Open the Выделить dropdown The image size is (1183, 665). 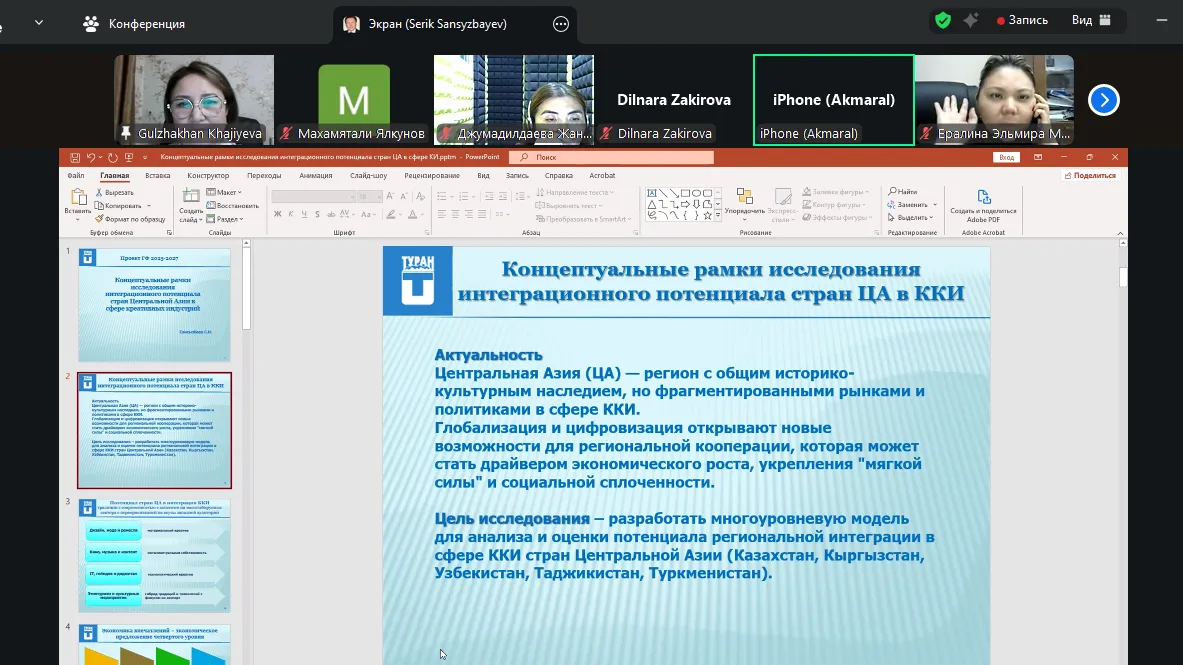913,217
